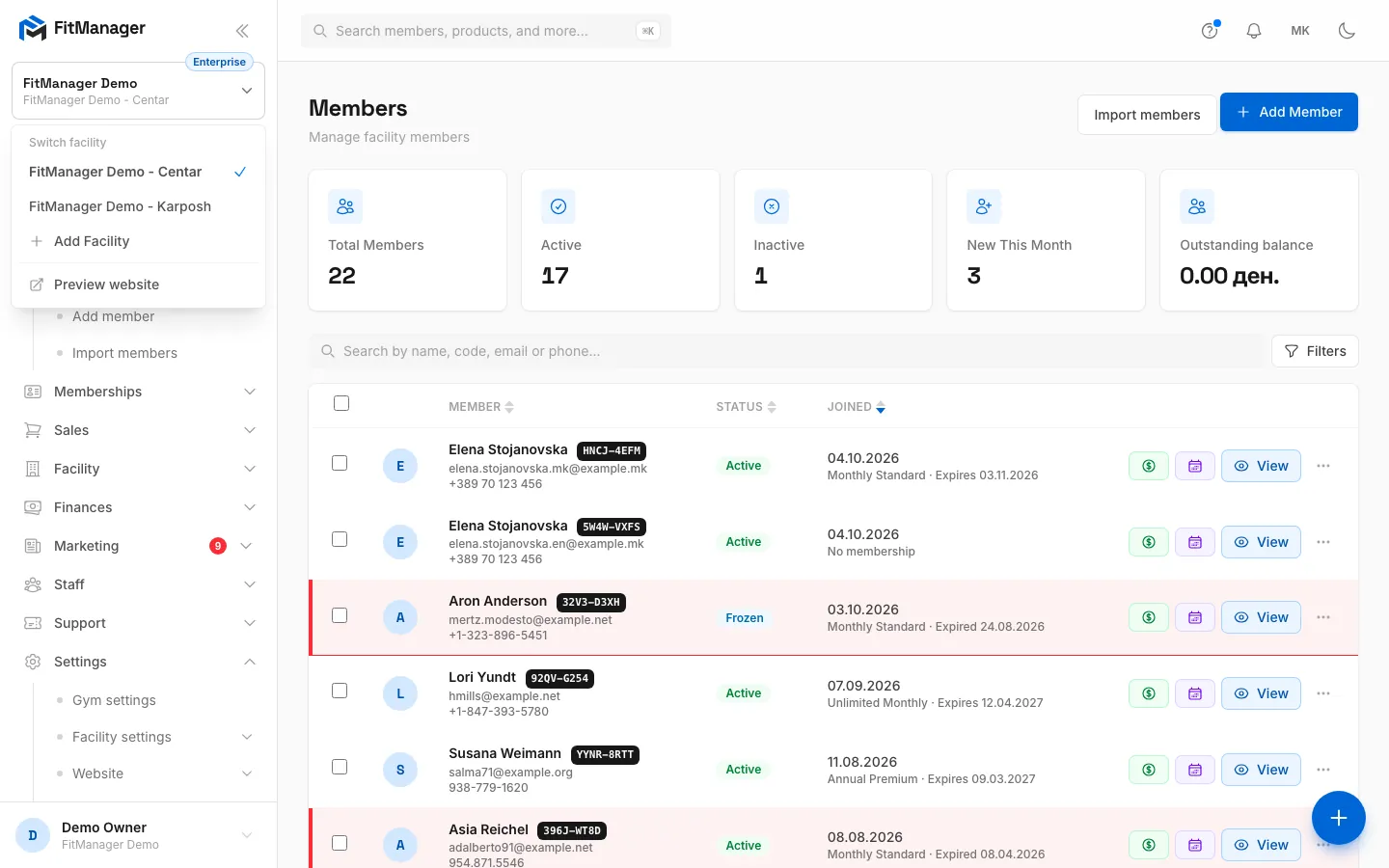The width and height of the screenshot is (1389, 868).
Task: Switch to FitManager Demo - Karposh facility
Action: click(x=138, y=206)
